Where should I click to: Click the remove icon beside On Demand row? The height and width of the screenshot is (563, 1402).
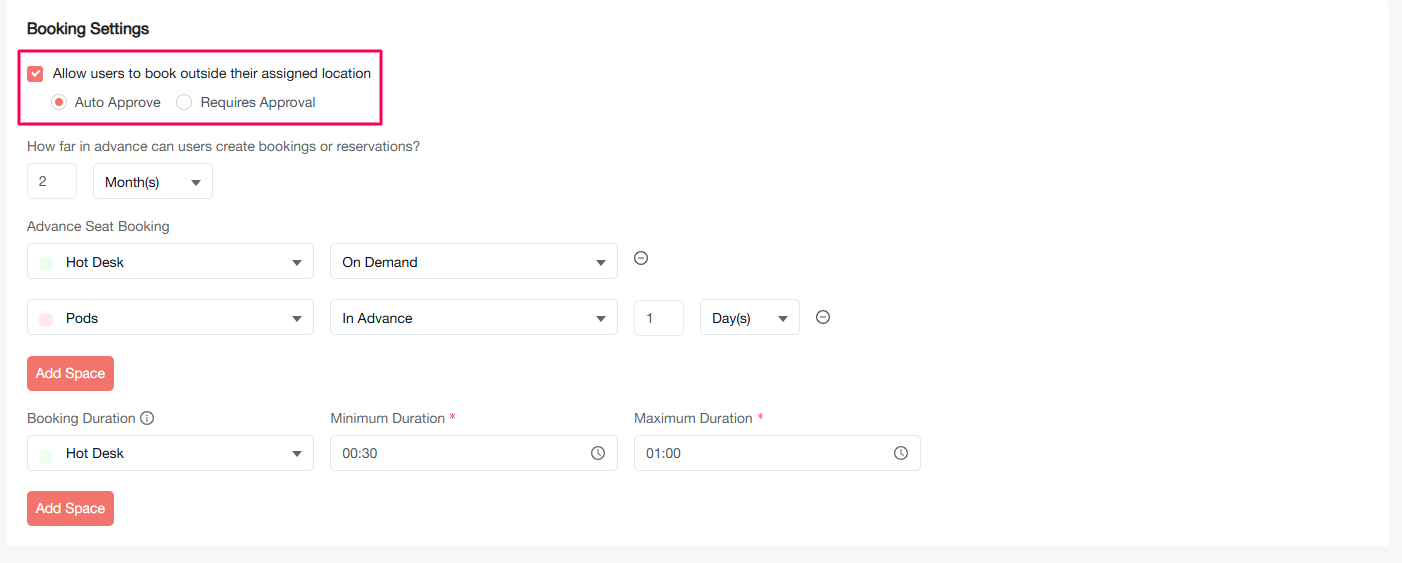(x=642, y=258)
